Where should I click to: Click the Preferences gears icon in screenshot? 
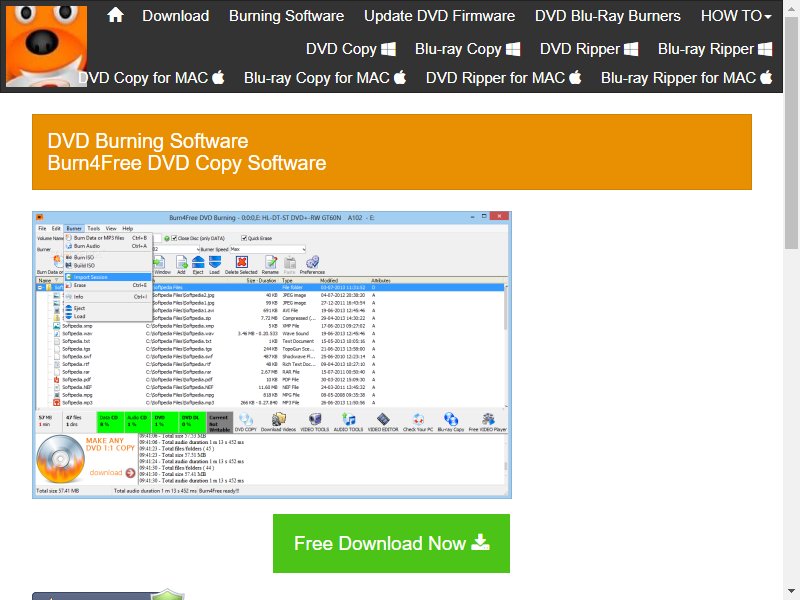(312, 265)
